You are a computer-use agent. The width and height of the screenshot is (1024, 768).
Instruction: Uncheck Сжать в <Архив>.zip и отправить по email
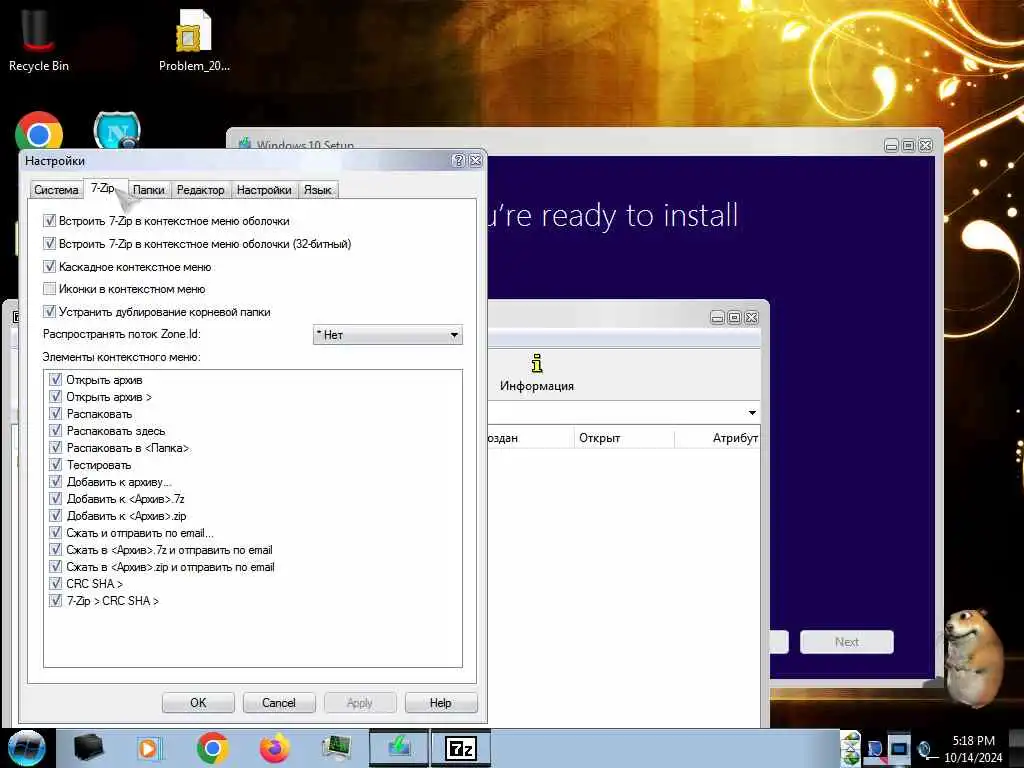(x=56, y=566)
